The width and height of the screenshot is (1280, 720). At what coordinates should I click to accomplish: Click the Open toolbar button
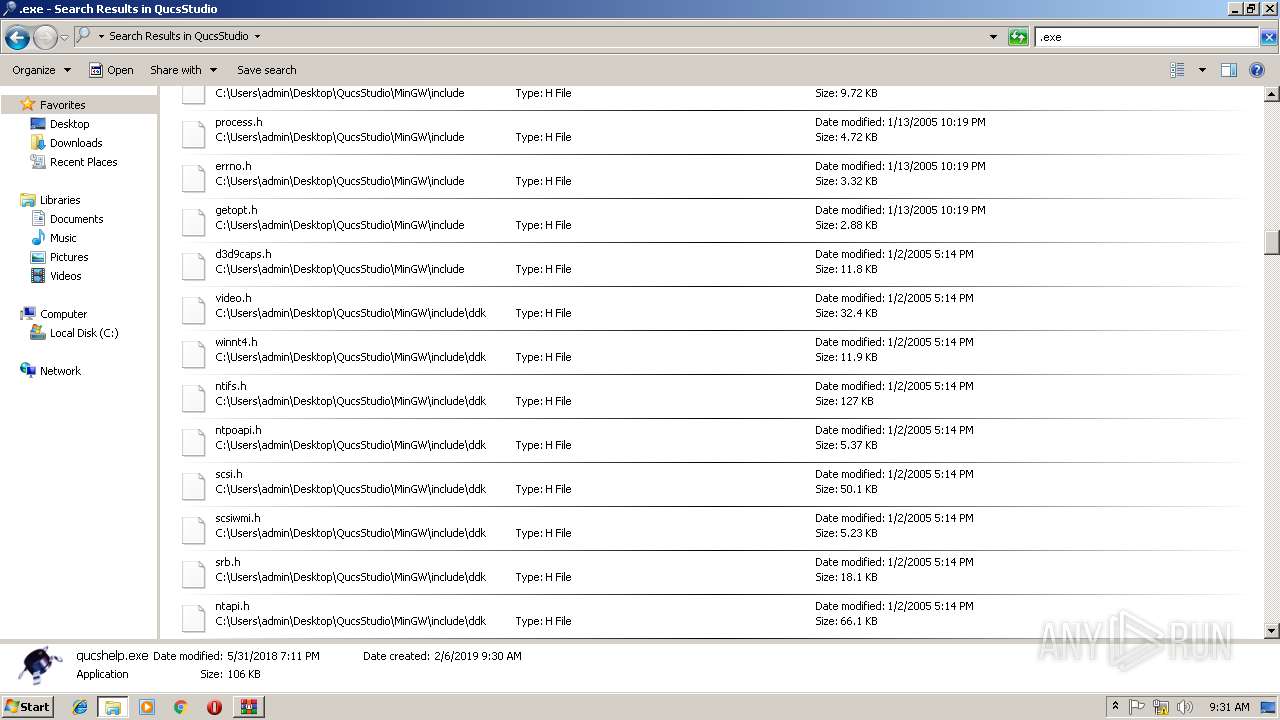coord(111,70)
